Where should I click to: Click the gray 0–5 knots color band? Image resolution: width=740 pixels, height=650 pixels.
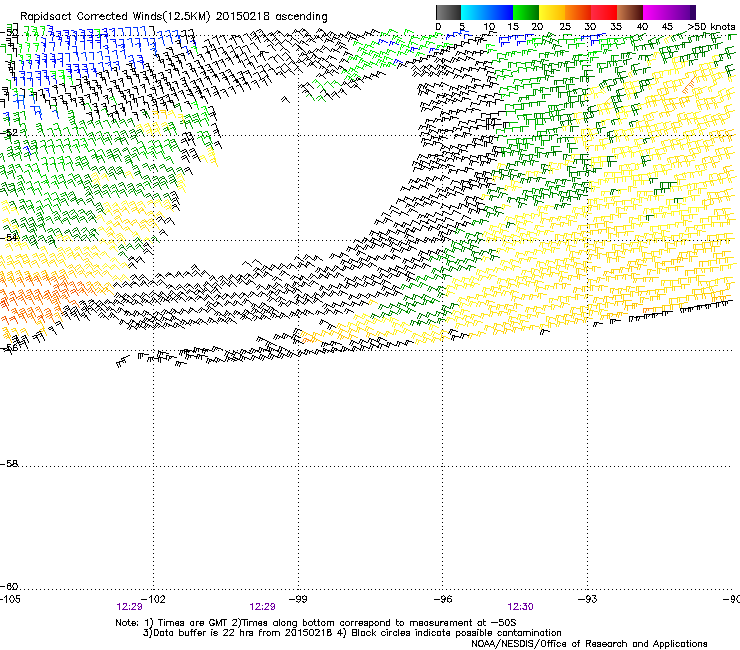tap(448, 12)
